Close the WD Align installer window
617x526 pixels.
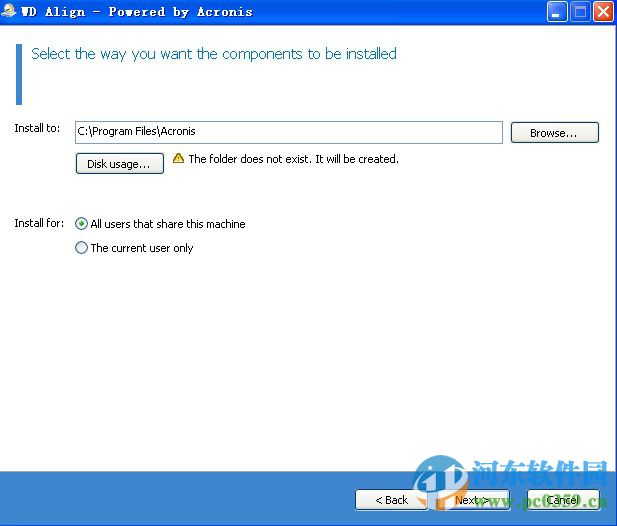pos(604,12)
